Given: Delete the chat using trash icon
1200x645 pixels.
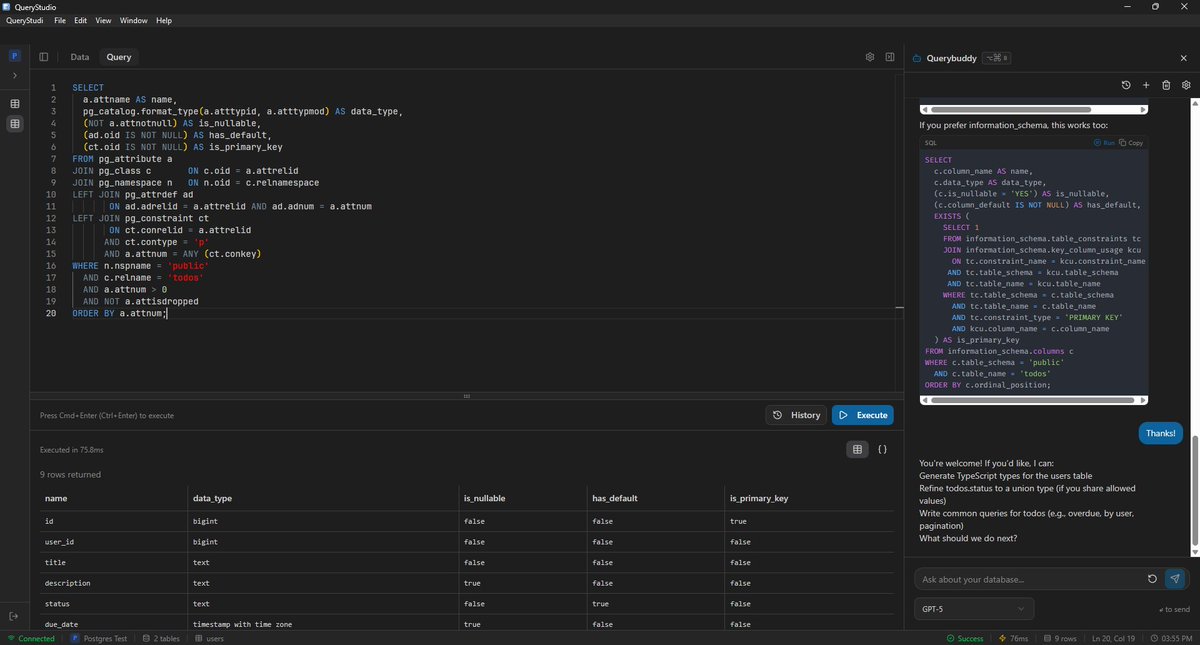Looking at the screenshot, I should 1166,85.
